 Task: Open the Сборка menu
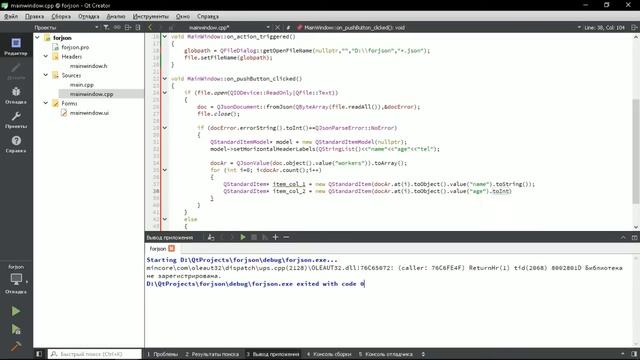[61, 16]
